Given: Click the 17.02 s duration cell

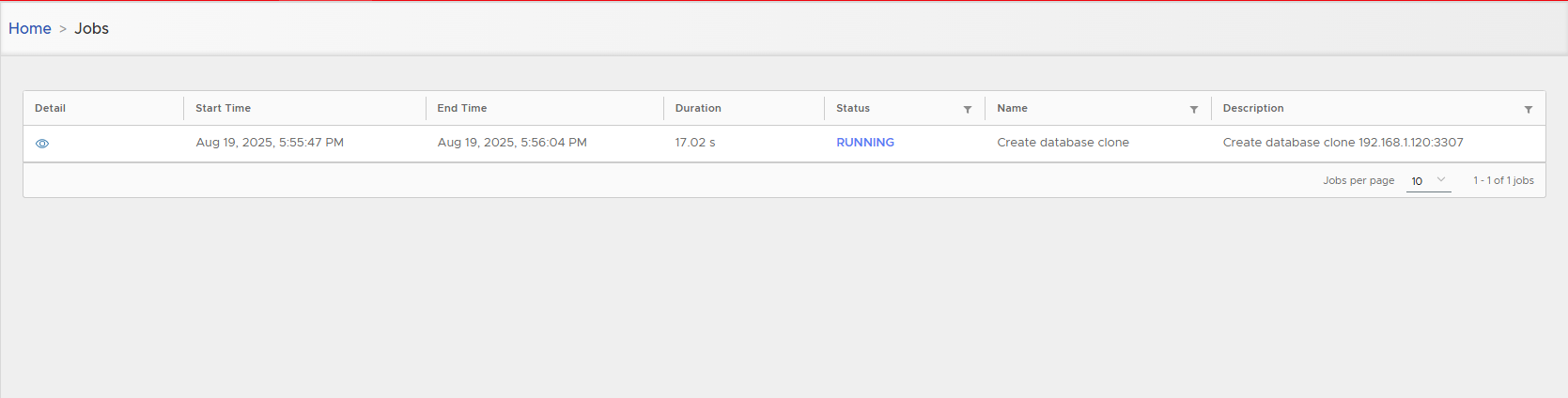Looking at the screenshot, I should (695, 143).
